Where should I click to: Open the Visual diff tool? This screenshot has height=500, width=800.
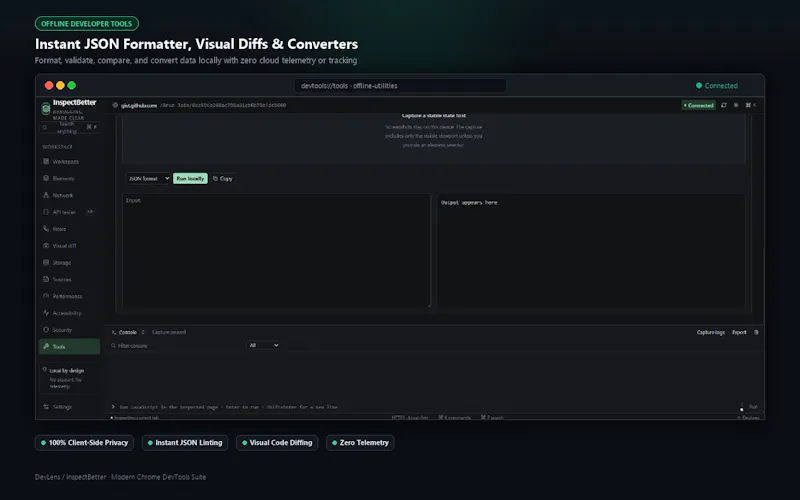(x=69, y=246)
